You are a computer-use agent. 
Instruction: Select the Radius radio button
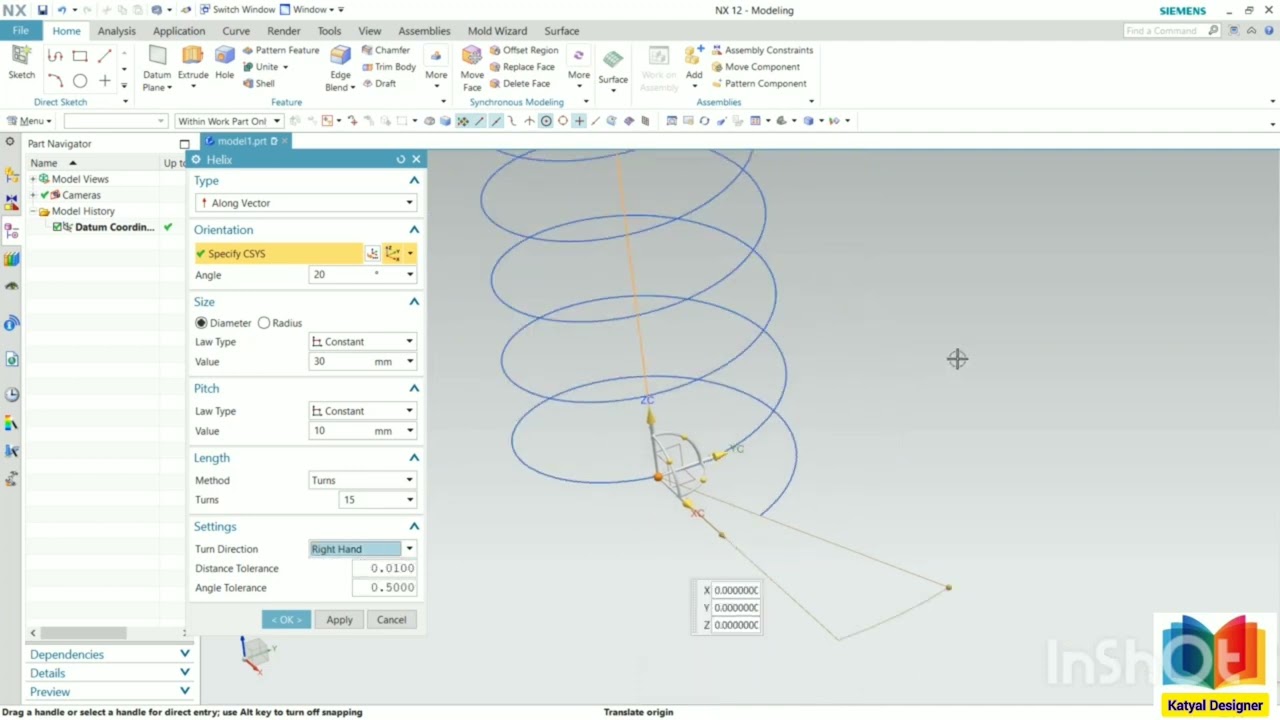[x=264, y=323]
